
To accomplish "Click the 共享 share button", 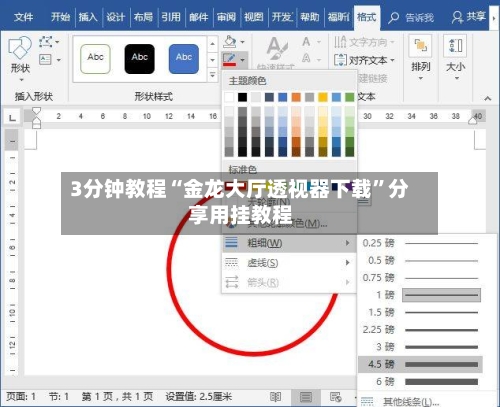I will click(469, 17).
